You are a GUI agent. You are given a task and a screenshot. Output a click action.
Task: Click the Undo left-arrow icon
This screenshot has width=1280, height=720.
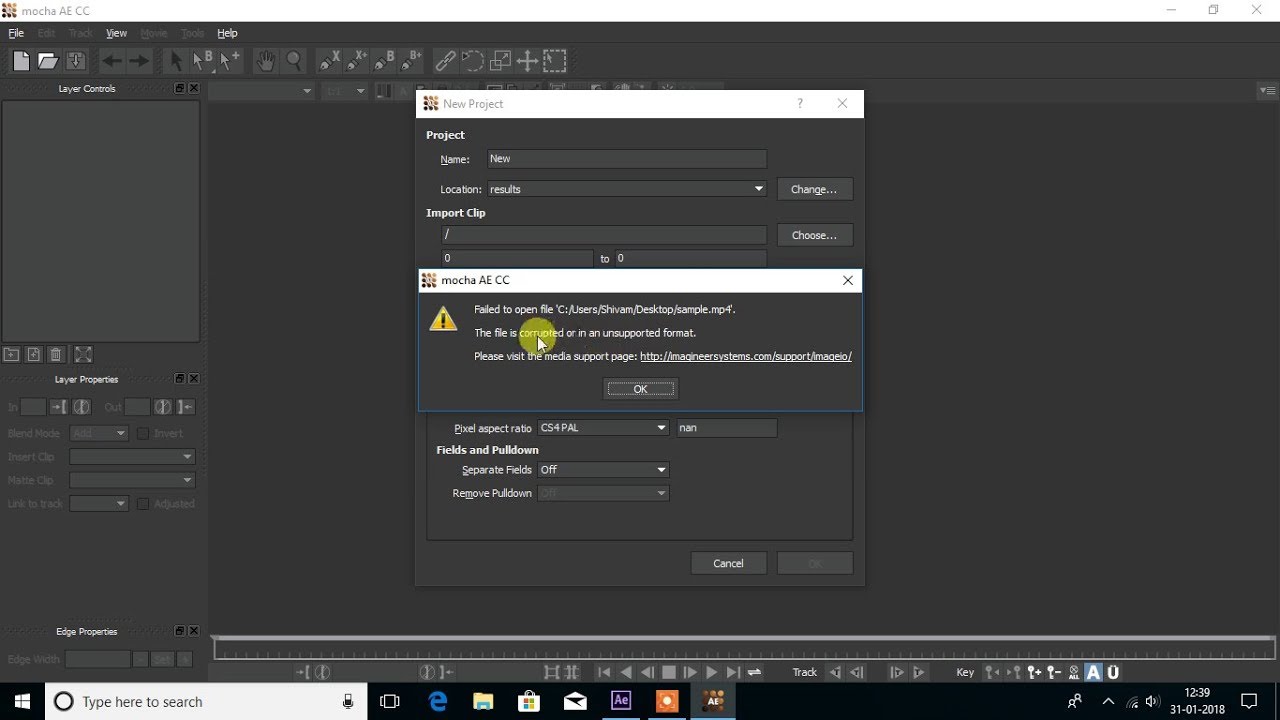[x=111, y=61]
